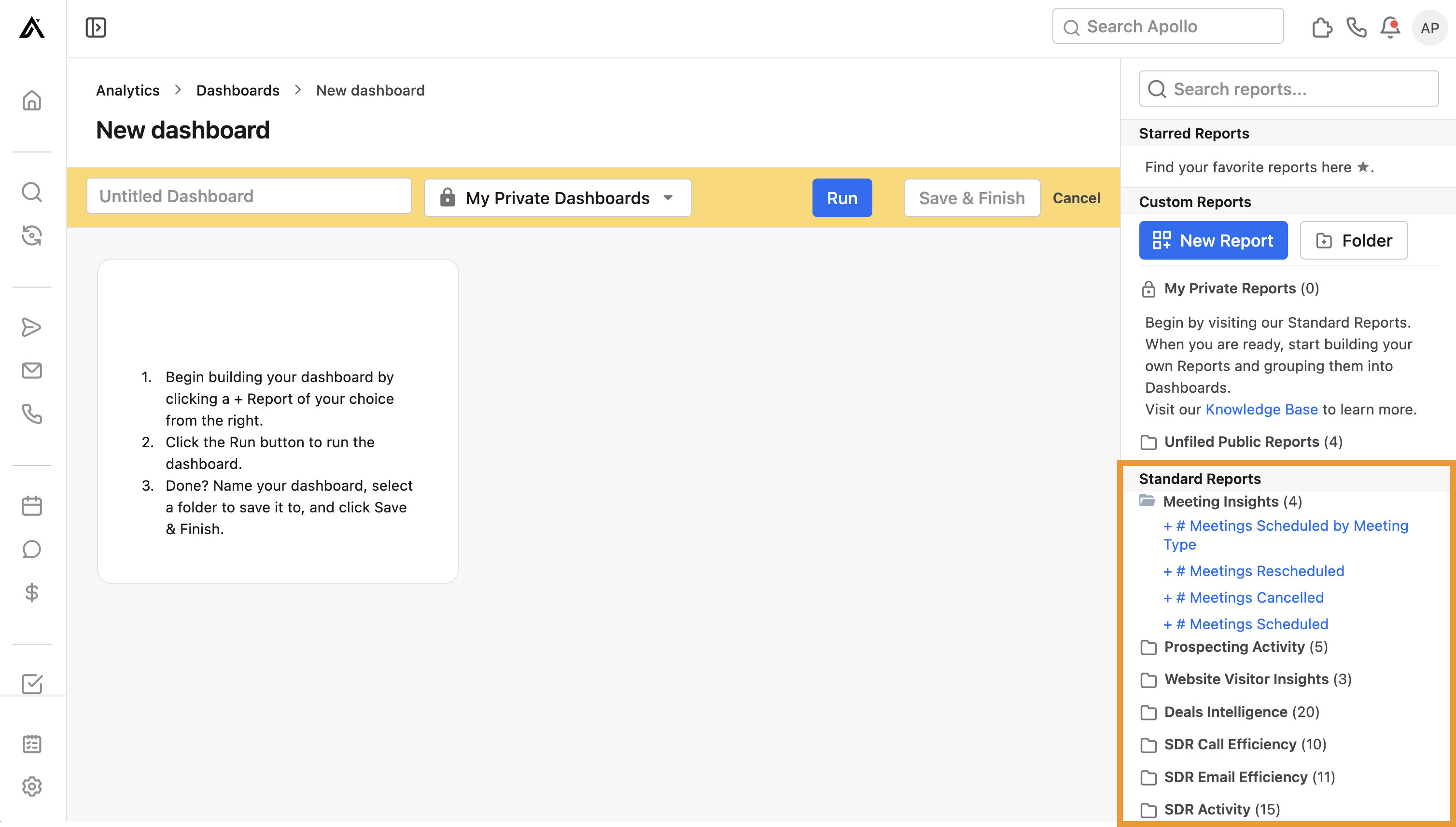
Task: Open the data enrichment refresh sidebar icon
Action: [32, 235]
